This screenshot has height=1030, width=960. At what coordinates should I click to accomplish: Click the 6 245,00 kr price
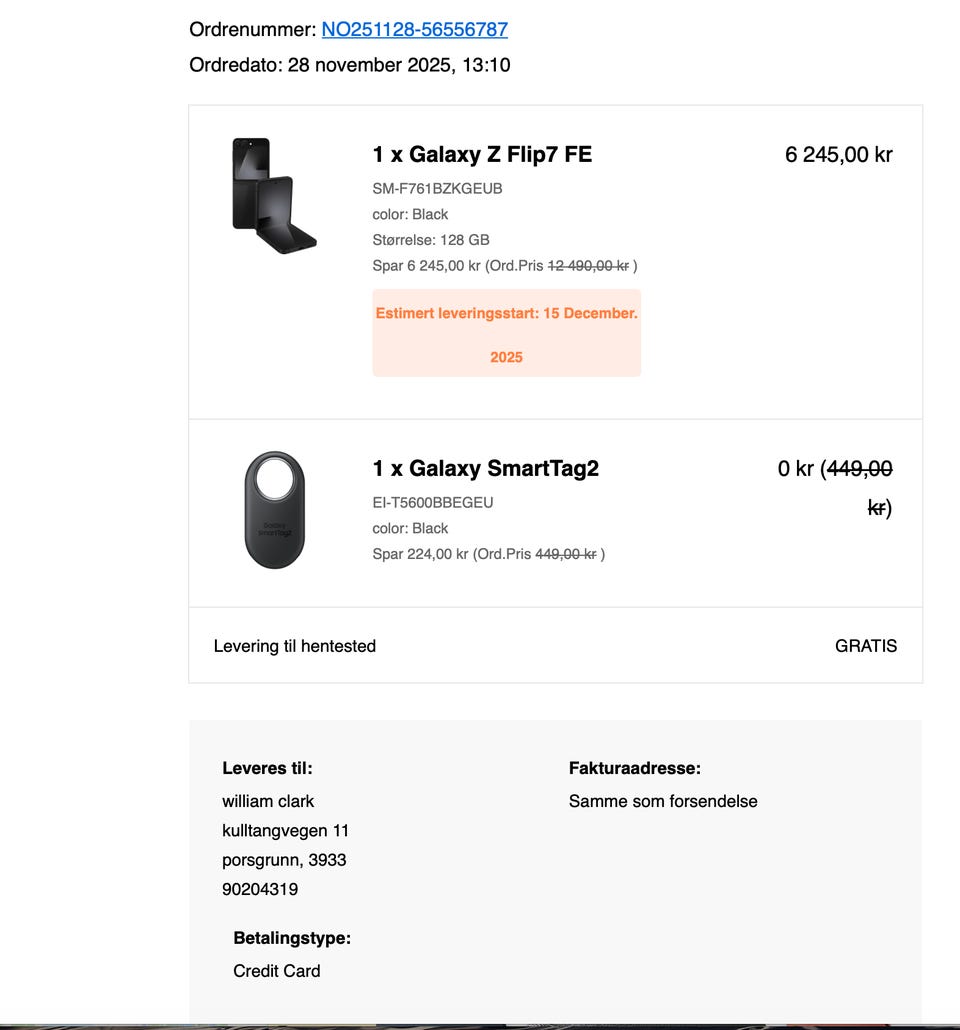[838, 154]
